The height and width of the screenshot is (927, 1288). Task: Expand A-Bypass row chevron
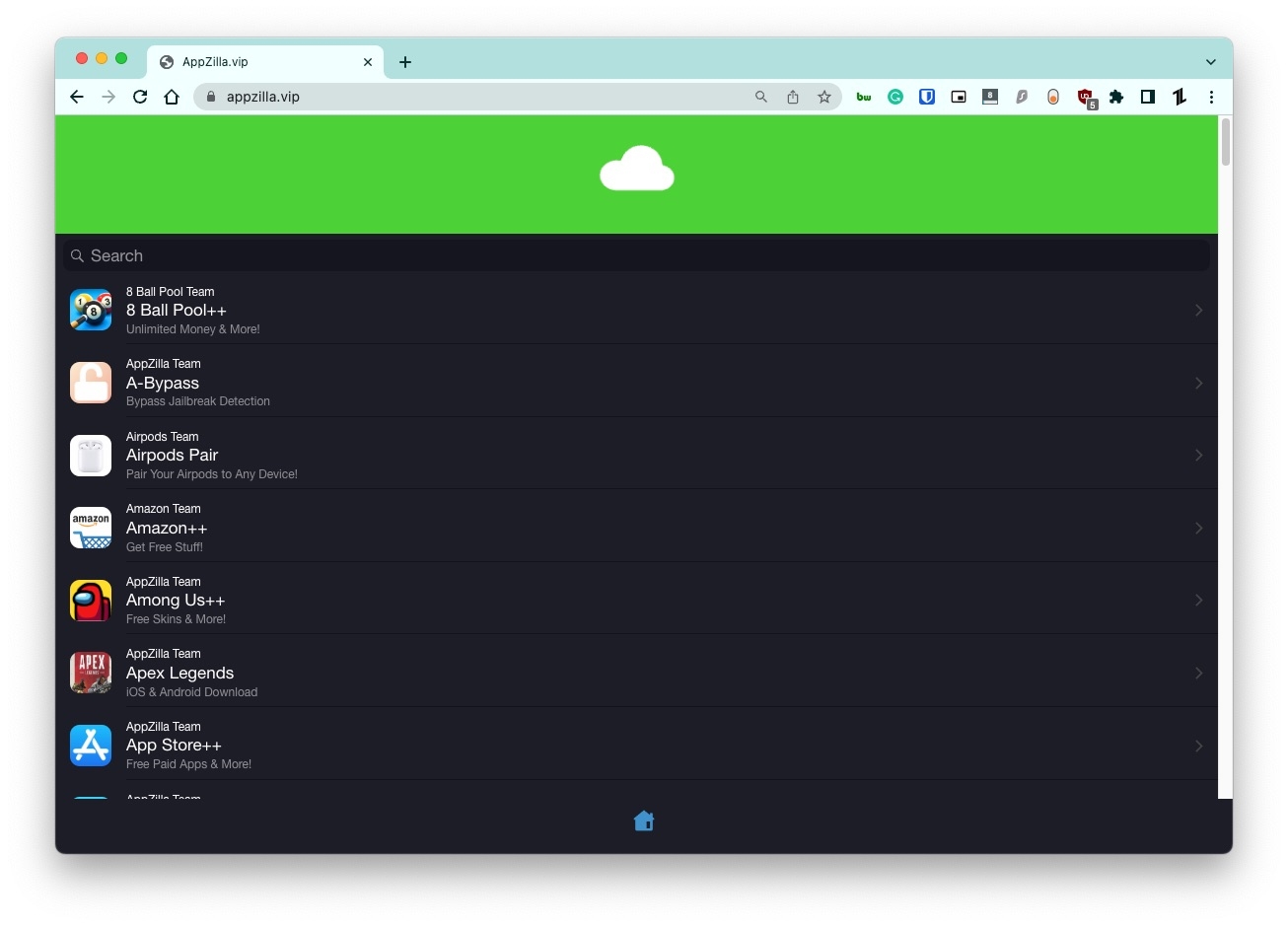[x=1198, y=383]
